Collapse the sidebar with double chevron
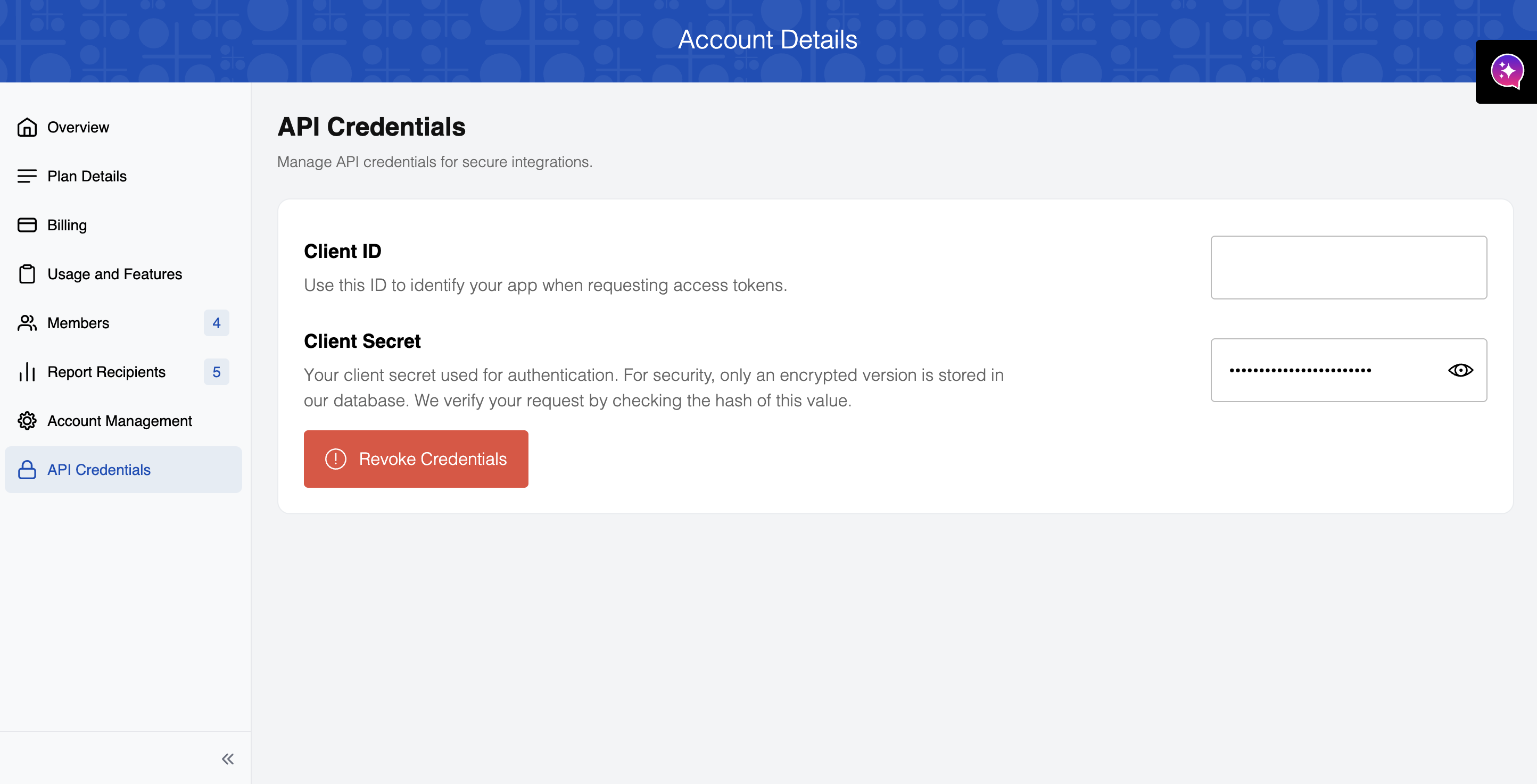This screenshot has height=784, width=1537. coord(227,758)
